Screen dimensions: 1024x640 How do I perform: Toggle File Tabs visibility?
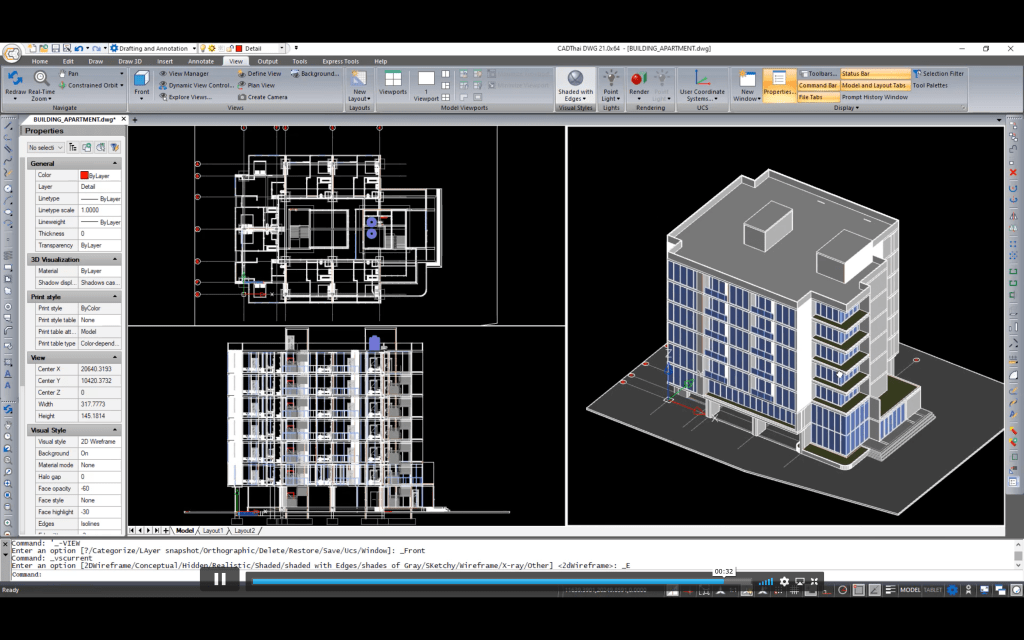pyautogui.click(x=810, y=97)
